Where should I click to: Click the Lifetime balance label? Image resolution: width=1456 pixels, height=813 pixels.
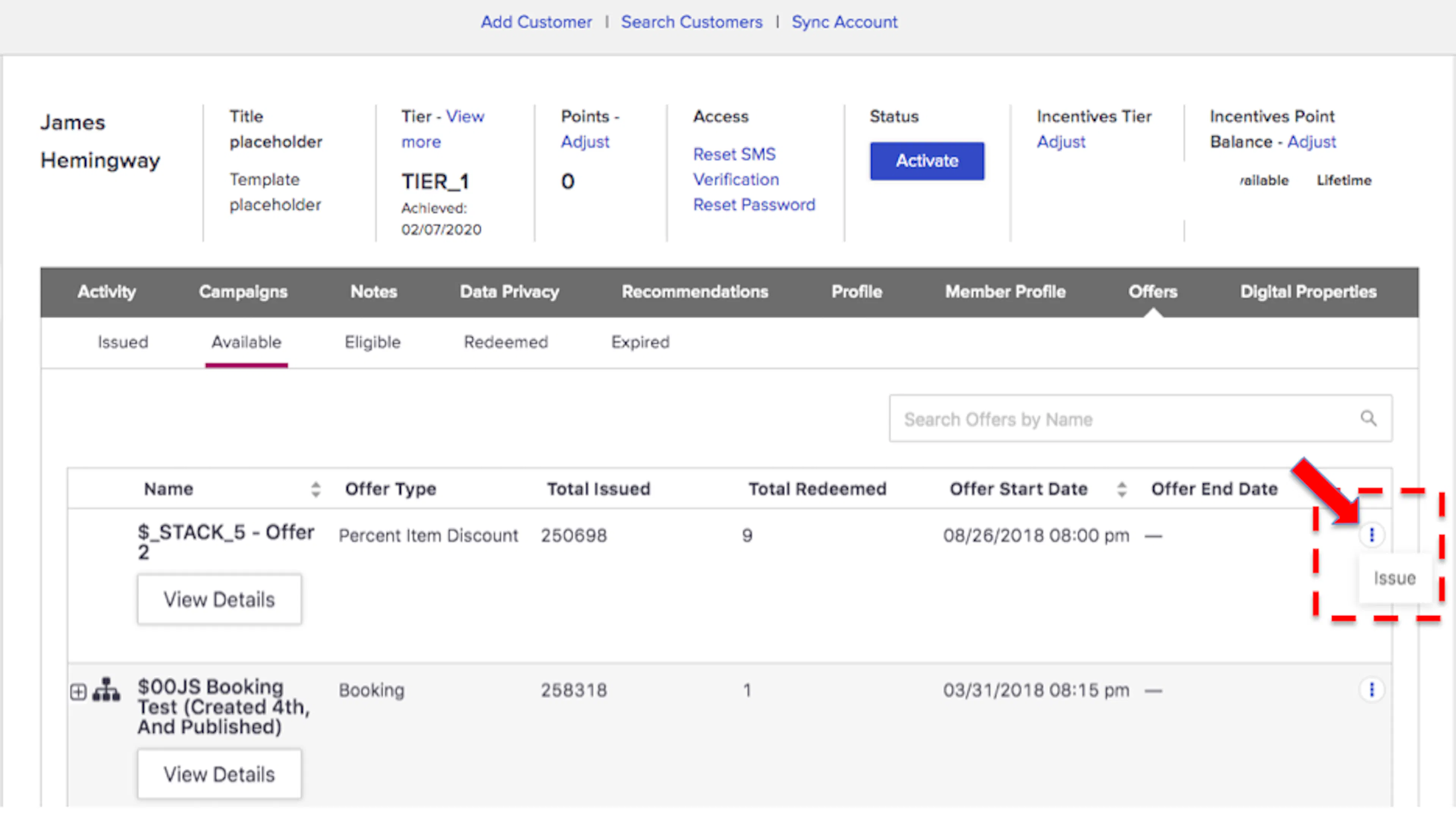tap(1344, 180)
